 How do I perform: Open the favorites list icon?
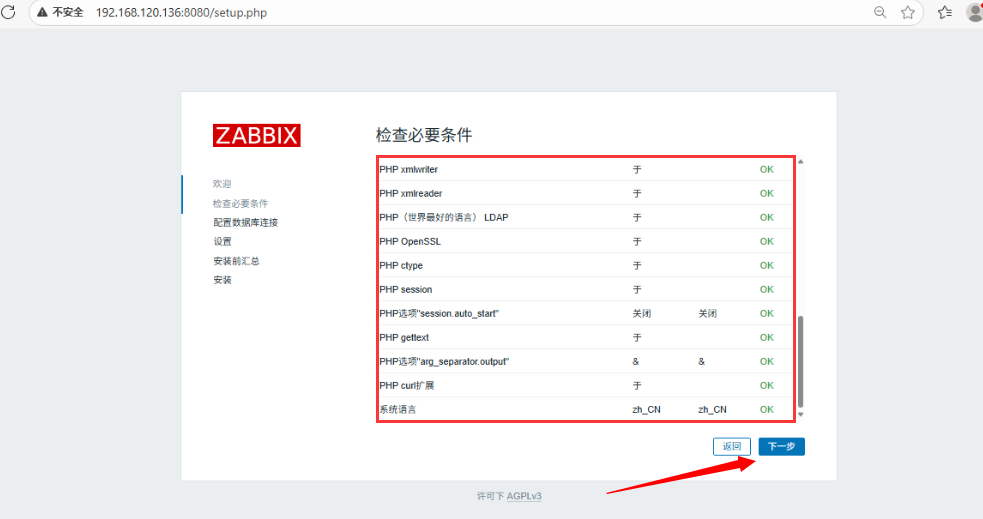945,13
